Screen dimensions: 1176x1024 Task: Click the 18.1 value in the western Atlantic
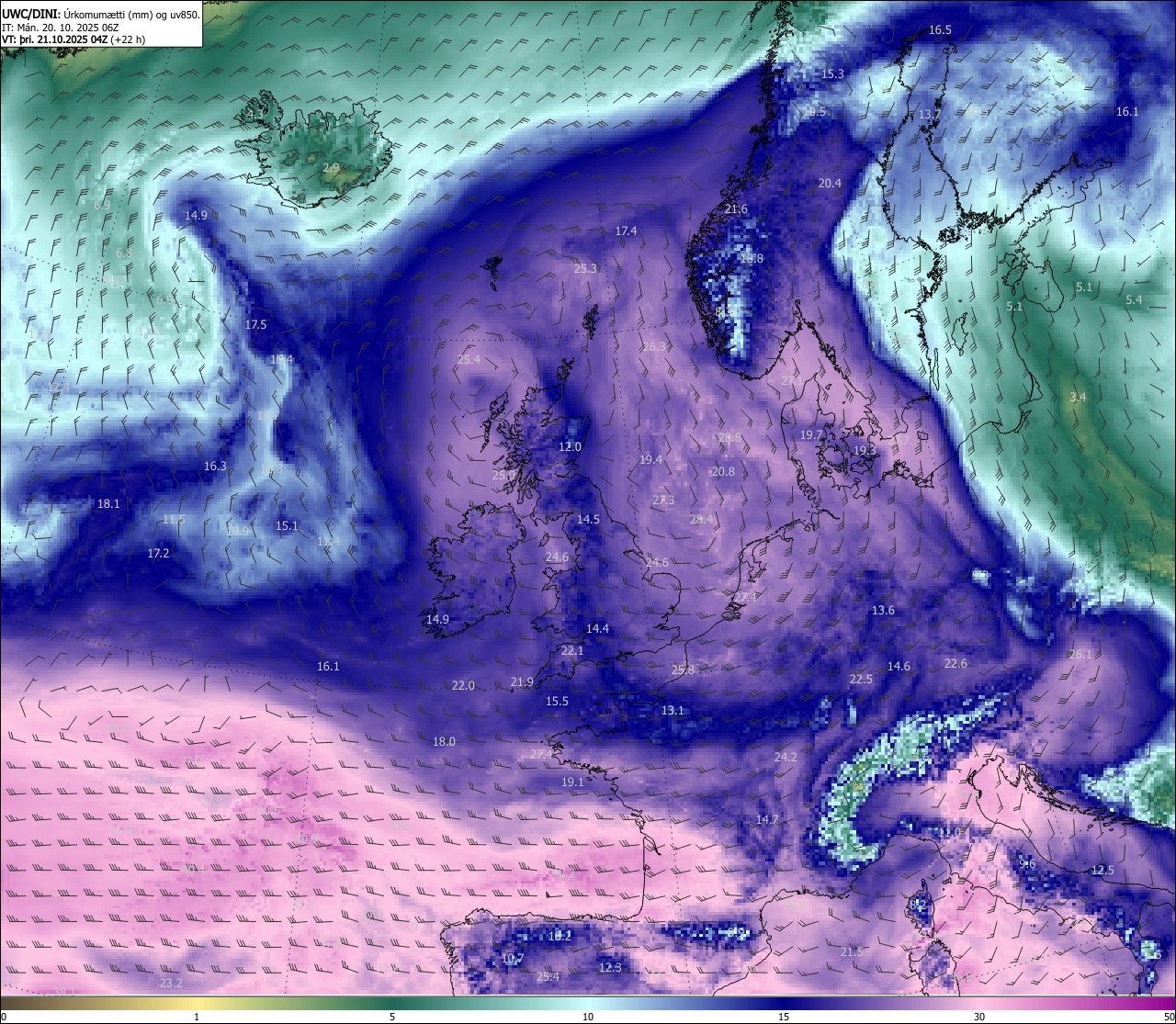[x=108, y=504]
